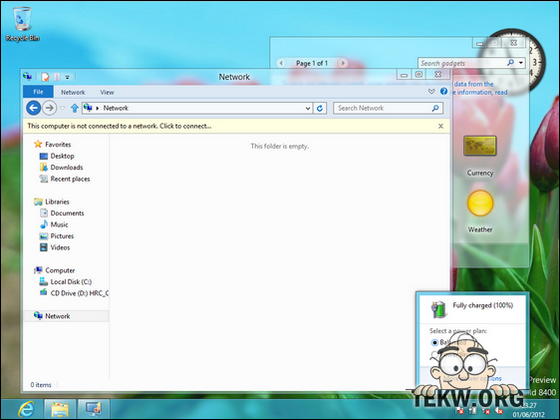The height and width of the screenshot is (420, 560).
Task: Launch Internet Explorer from the taskbar
Action: [26, 409]
